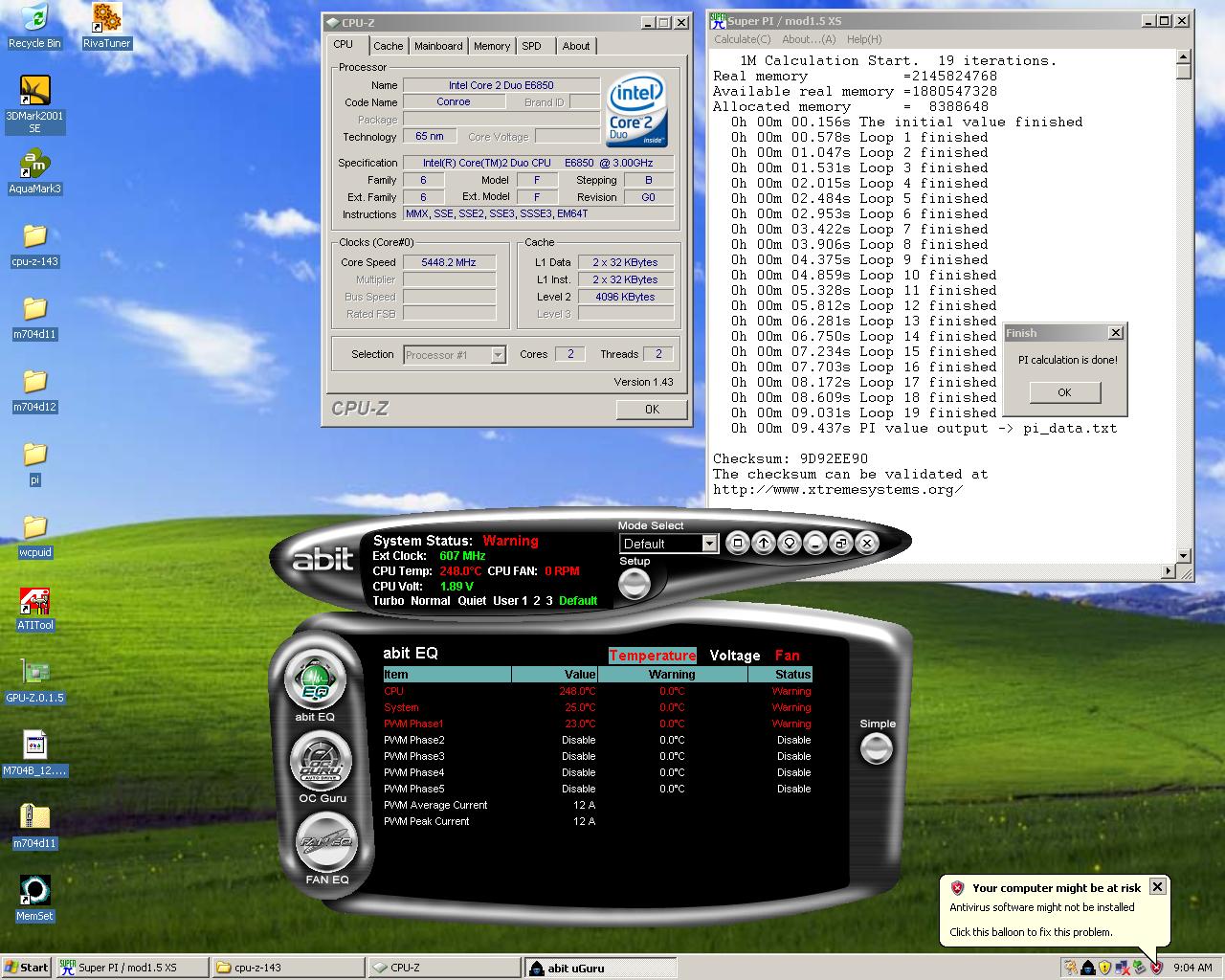1225x980 pixels.
Task: Click the Specification field in CPU-Z
Action: (x=538, y=163)
